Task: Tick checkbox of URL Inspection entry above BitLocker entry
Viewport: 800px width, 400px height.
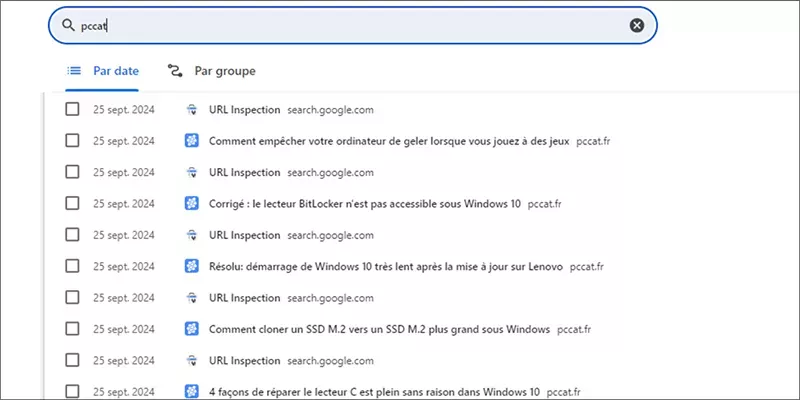Action: [72, 172]
